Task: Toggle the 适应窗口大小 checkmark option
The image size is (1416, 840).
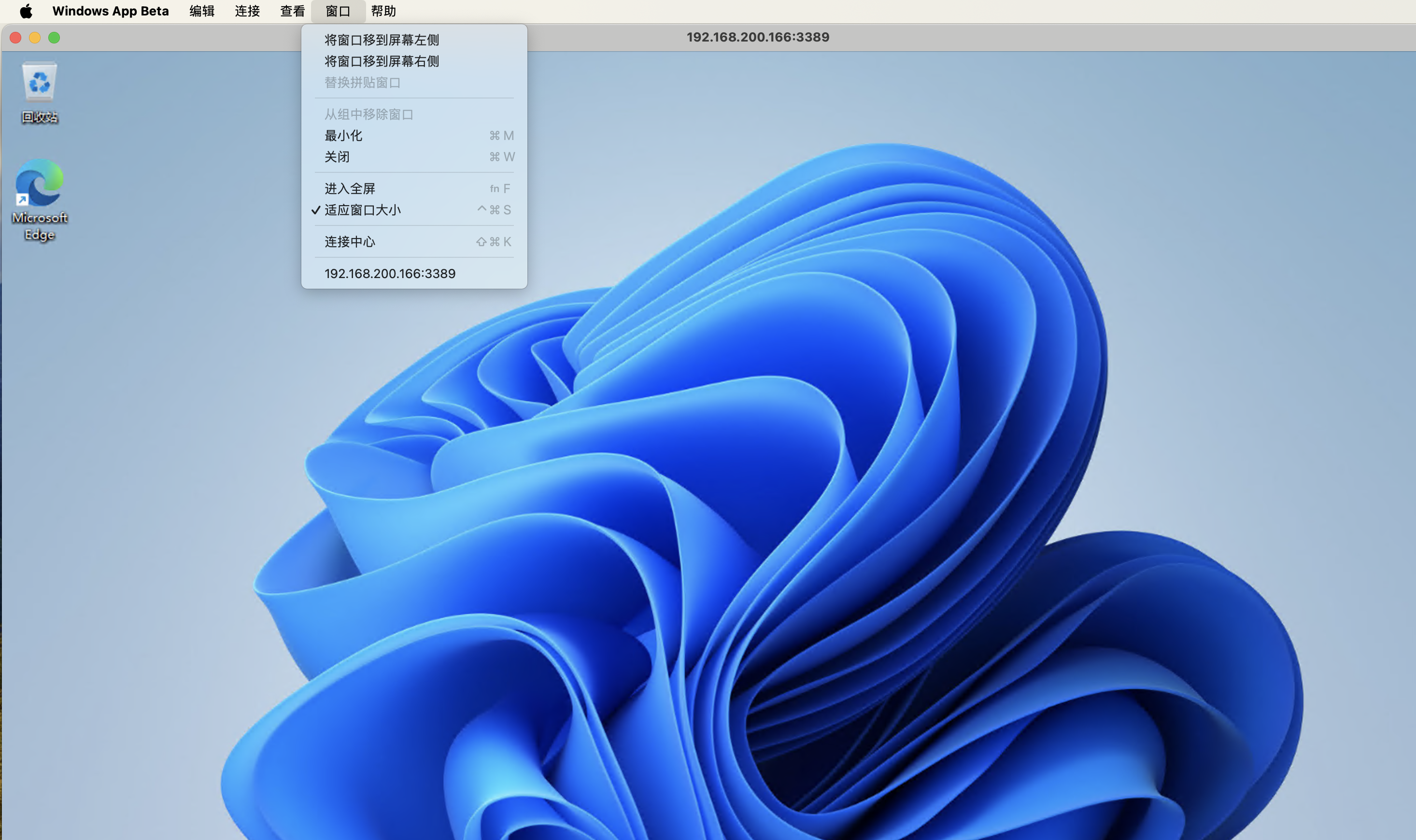Action: point(362,210)
